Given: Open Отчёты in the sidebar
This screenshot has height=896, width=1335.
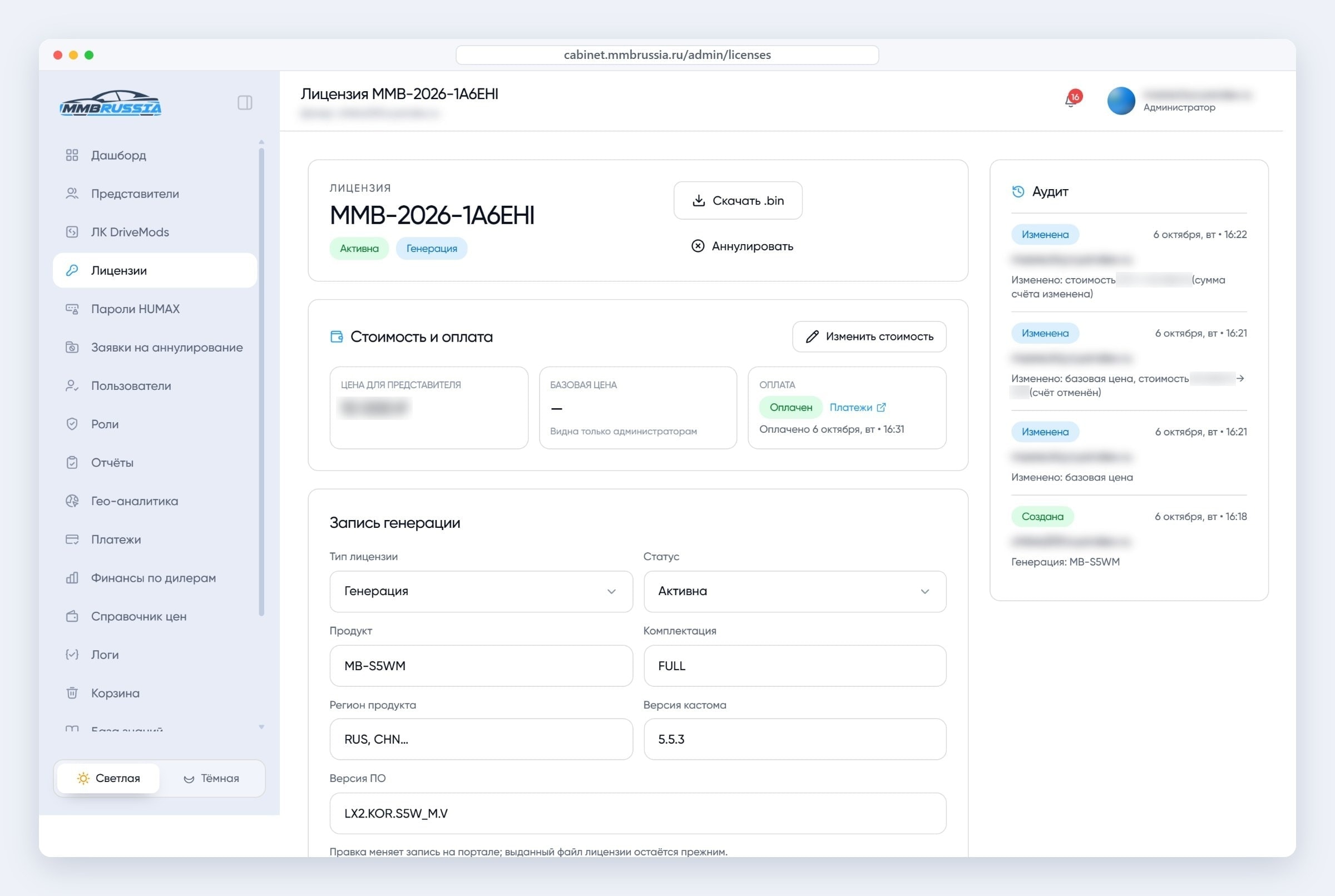Looking at the screenshot, I should coord(155,462).
